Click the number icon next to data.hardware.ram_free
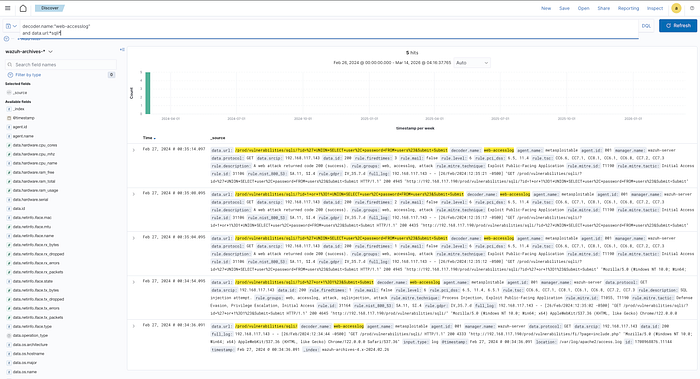The image size is (700, 379). point(9,172)
